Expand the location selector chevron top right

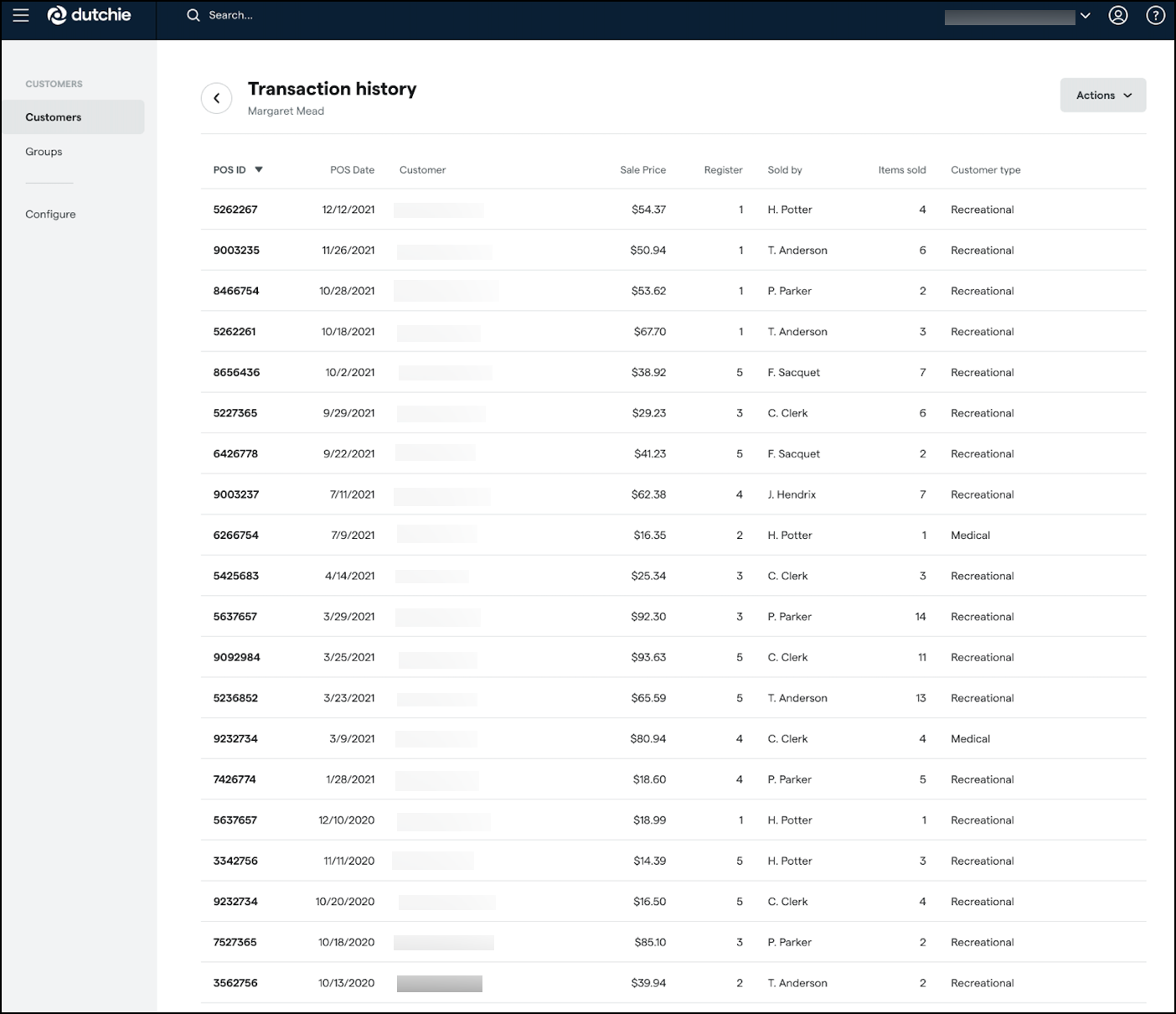coord(1086,15)
